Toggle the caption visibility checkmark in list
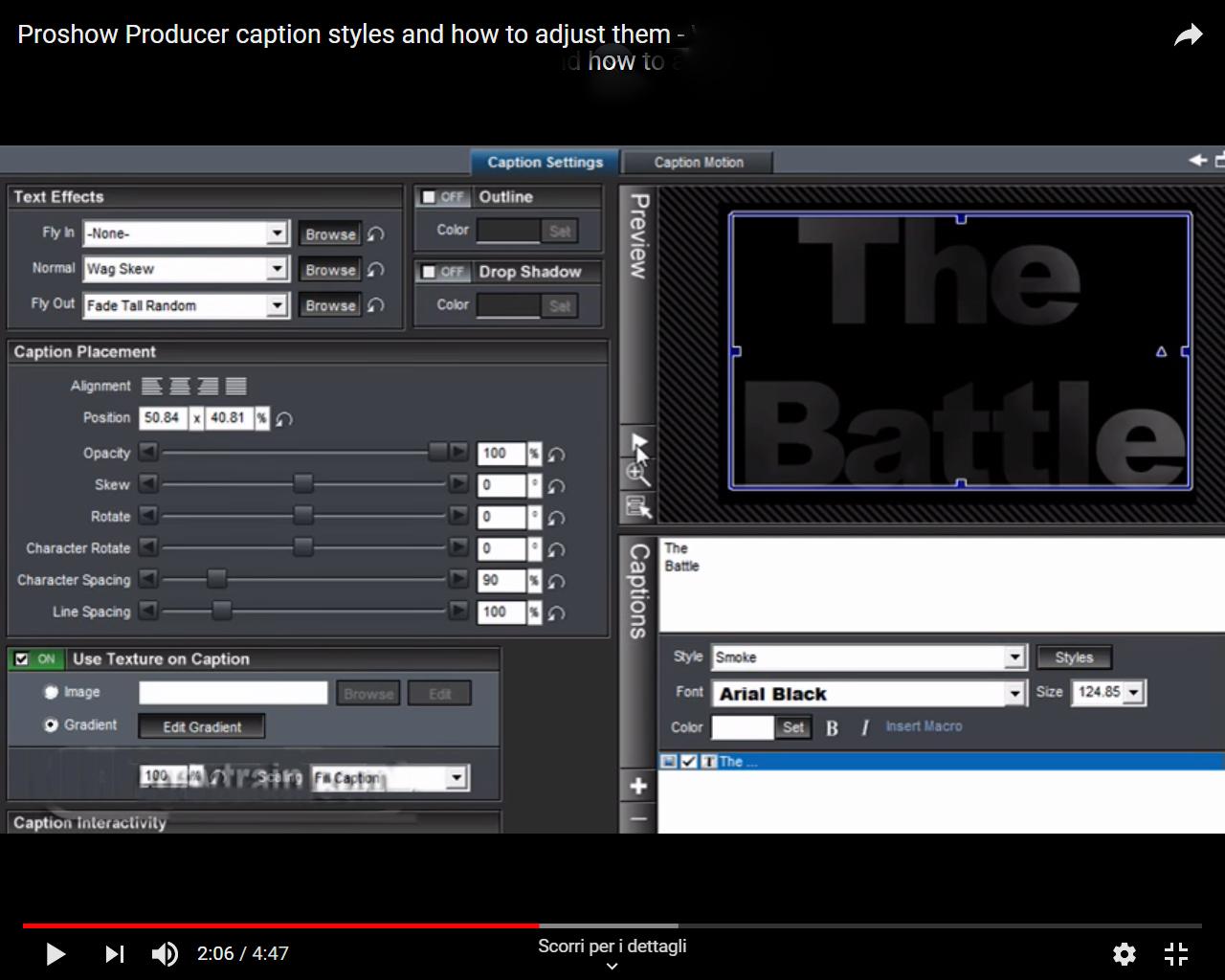Viewport: 1225px width, 980px height. (688, 762)
